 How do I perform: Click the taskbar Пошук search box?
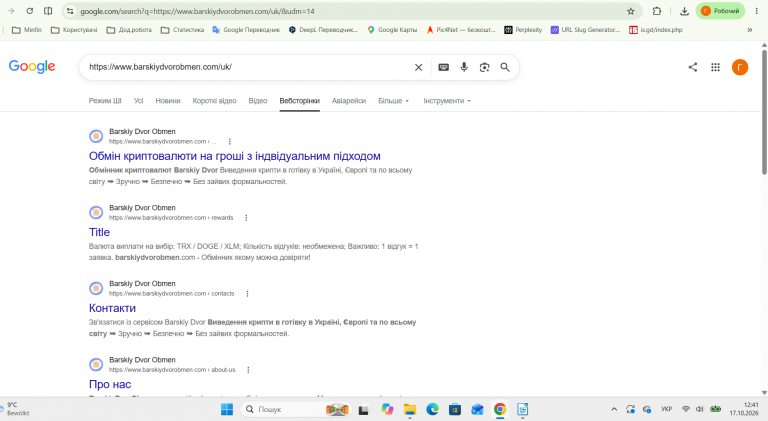[295, 409]
